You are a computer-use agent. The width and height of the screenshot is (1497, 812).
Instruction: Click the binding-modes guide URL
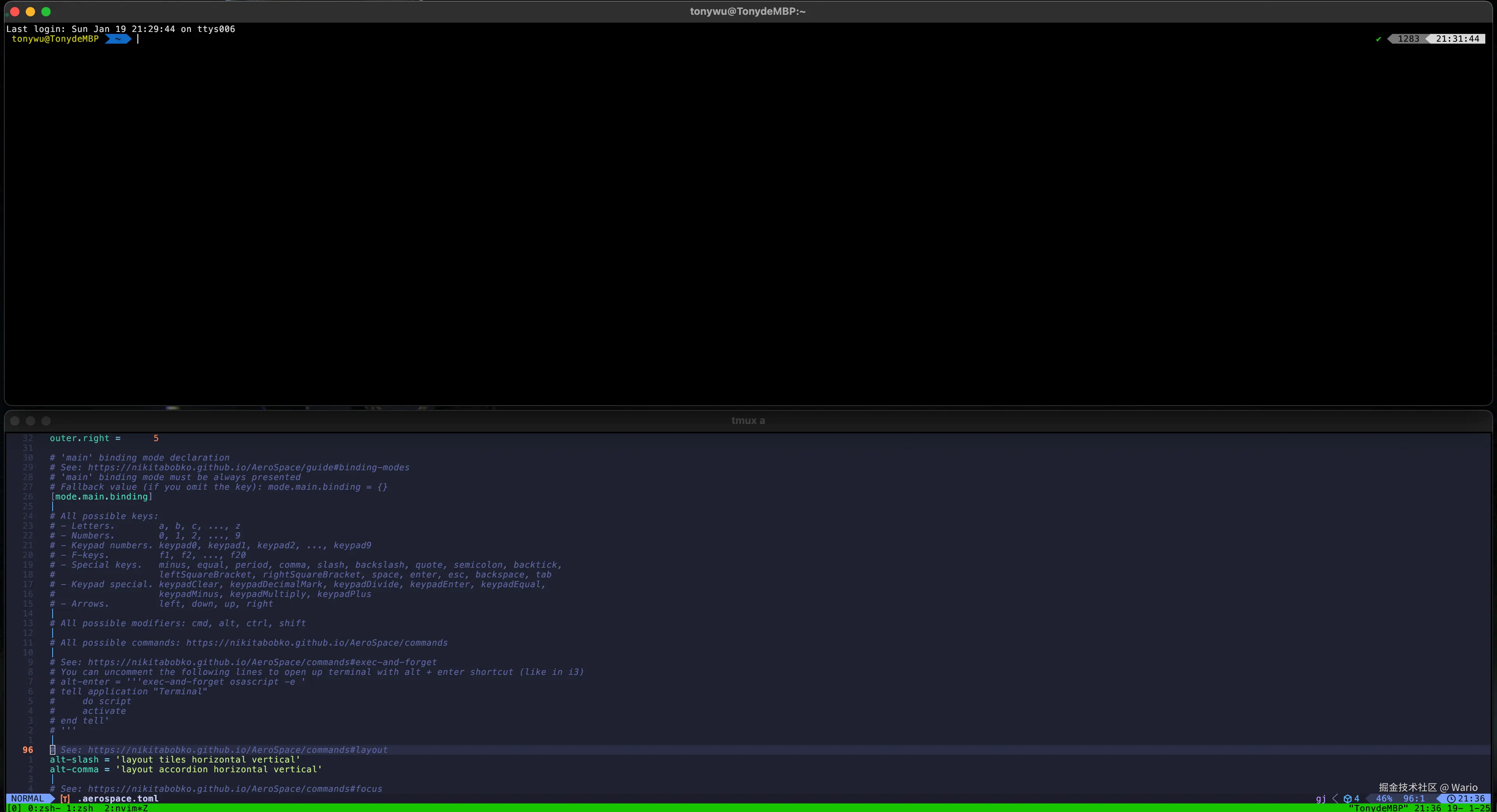[x=248, y=468]
